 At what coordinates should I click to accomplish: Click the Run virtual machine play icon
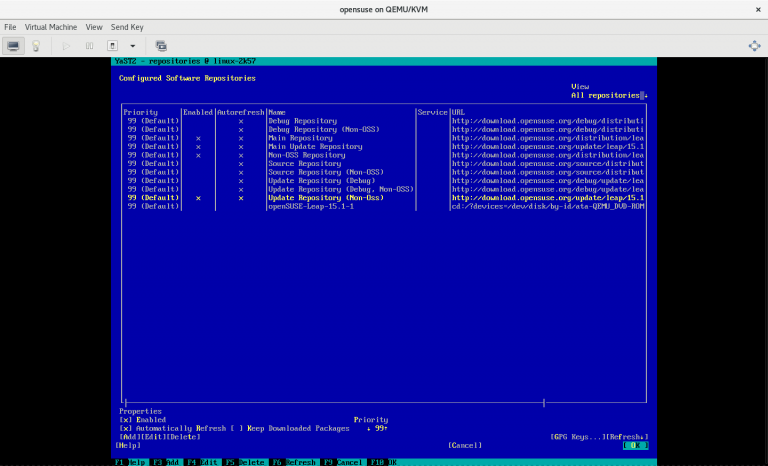pyautogui.click(x=66, y=46)
